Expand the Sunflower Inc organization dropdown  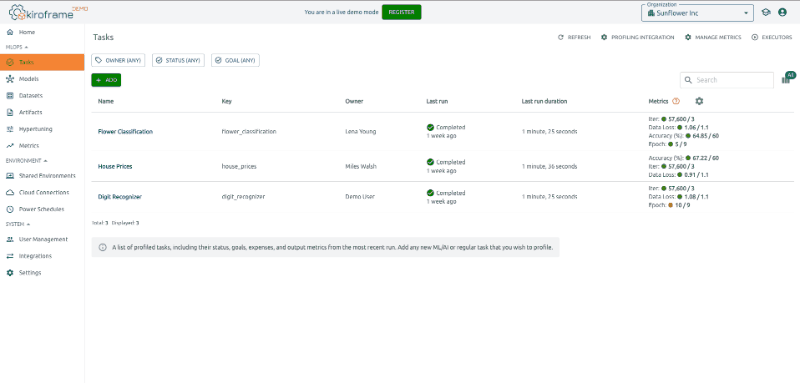point(697,13)
